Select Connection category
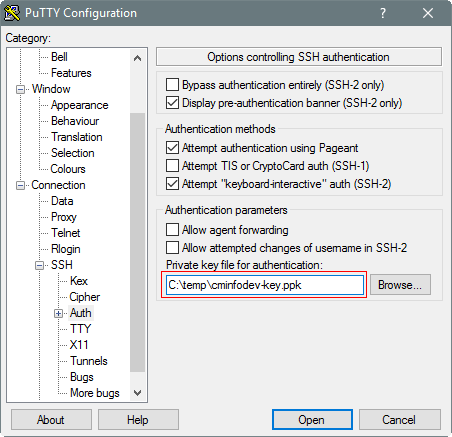The height and width of the screenshot is (437, 452). click(58, 185)
